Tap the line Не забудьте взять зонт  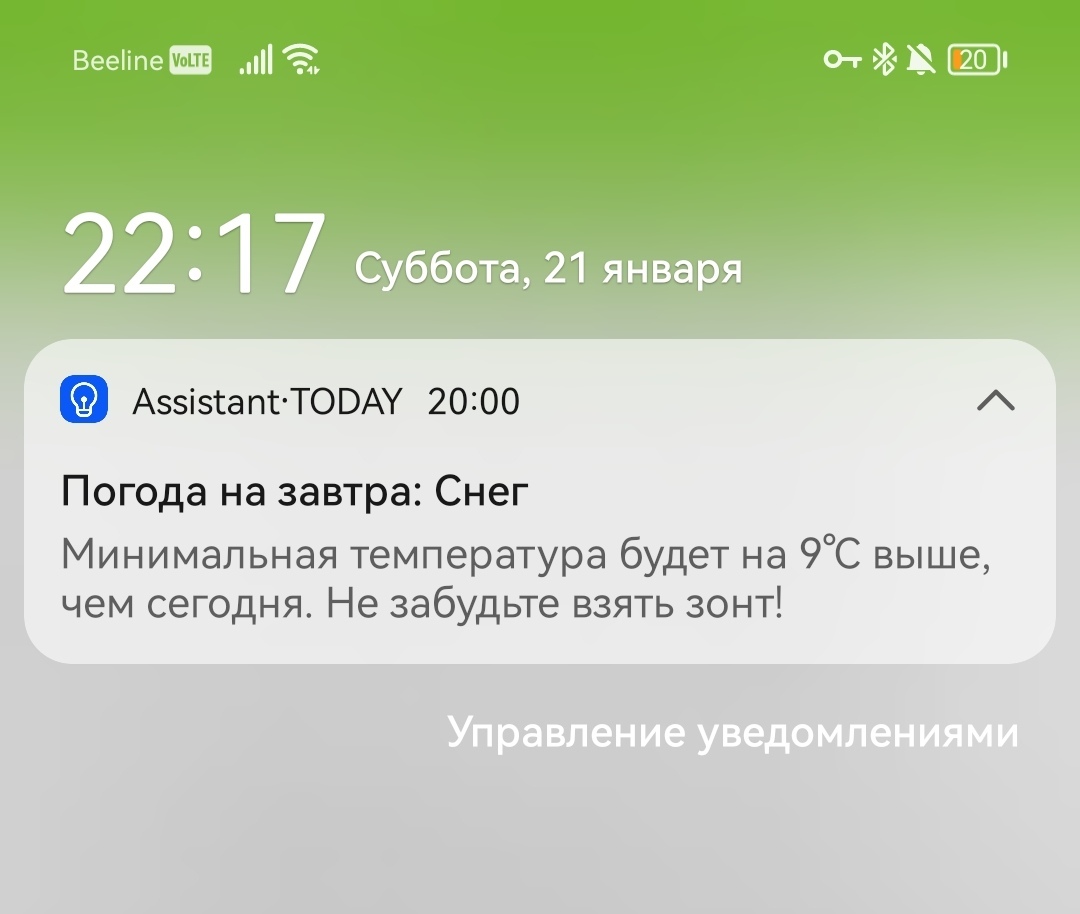pyautogui.click(x=554, y=604)
